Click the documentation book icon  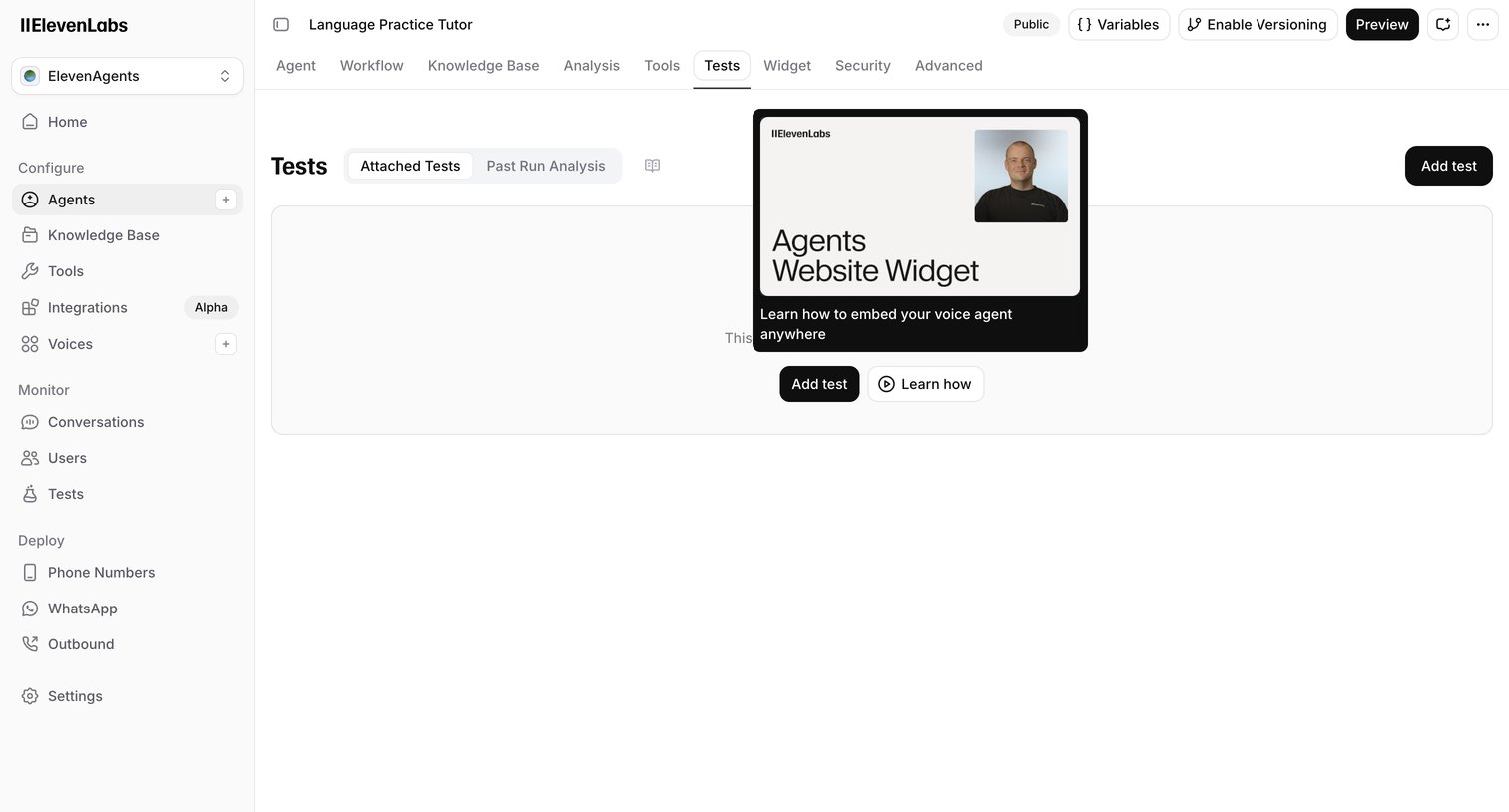[x=653, y=166]
